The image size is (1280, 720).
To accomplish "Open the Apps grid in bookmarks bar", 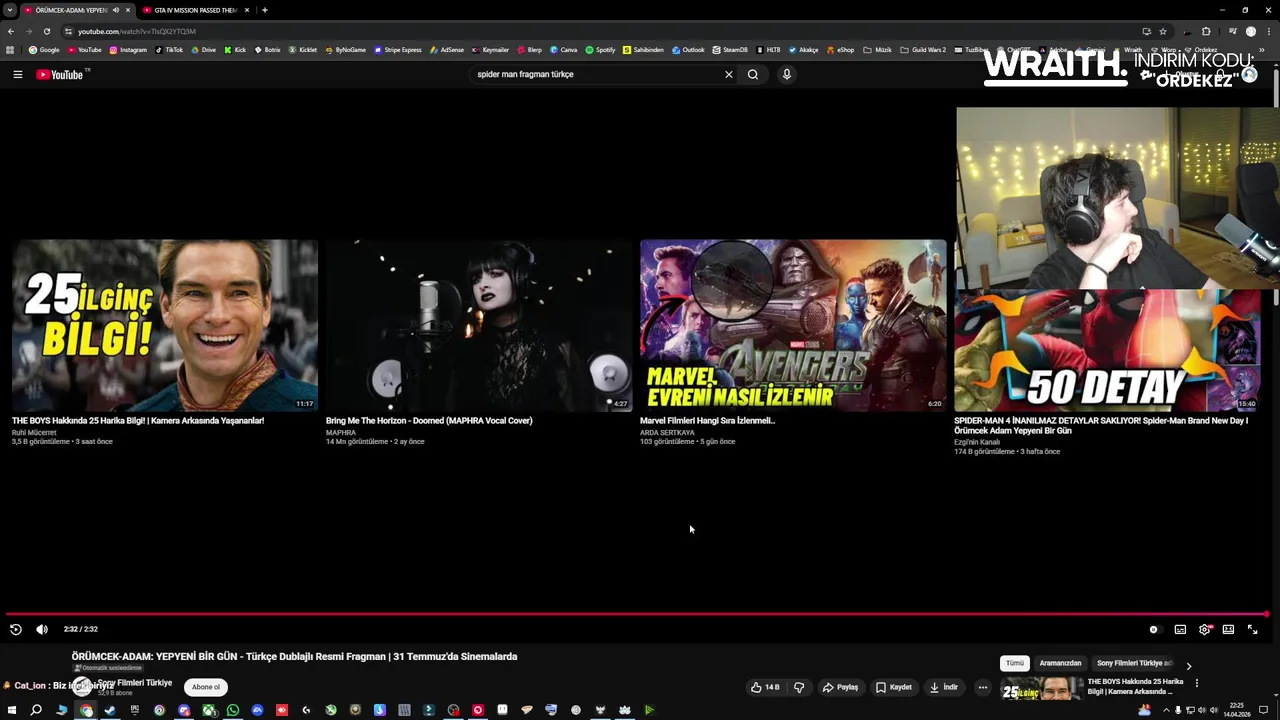I will click(10, 49).
